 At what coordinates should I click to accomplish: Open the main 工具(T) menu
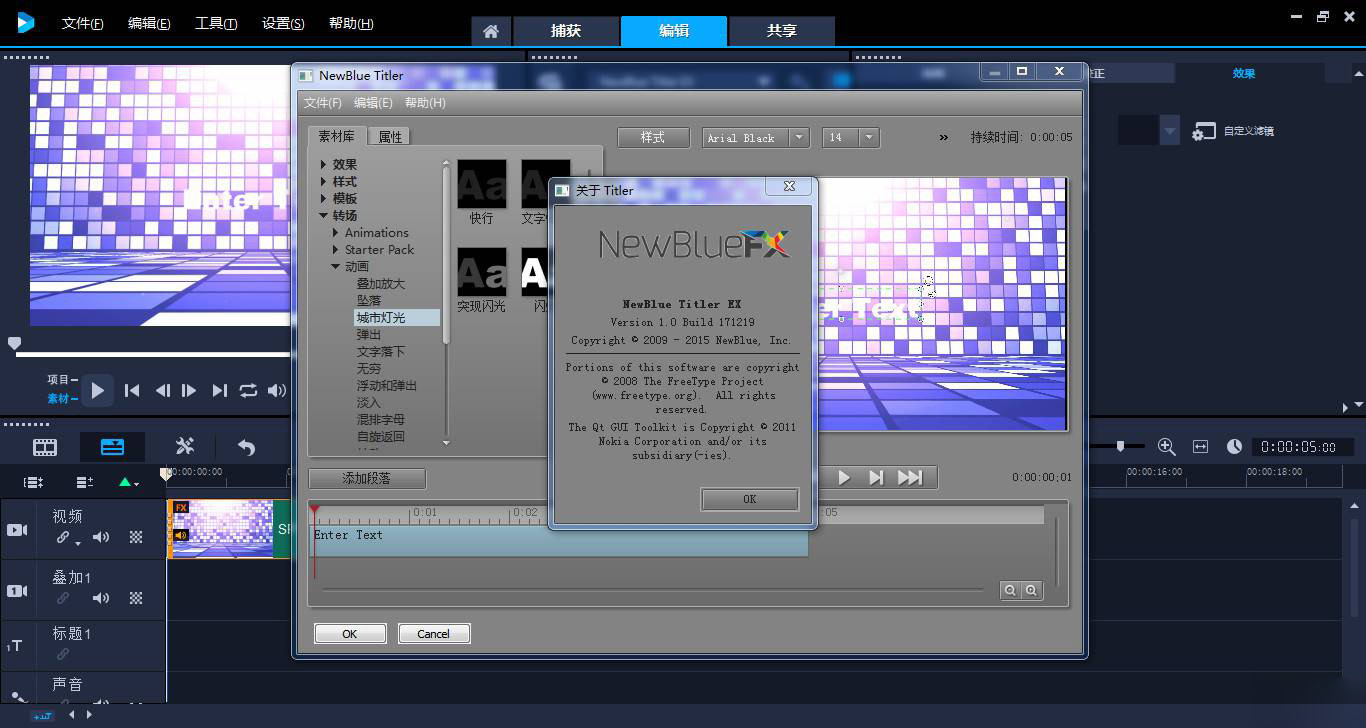click(x=216, y=23)
